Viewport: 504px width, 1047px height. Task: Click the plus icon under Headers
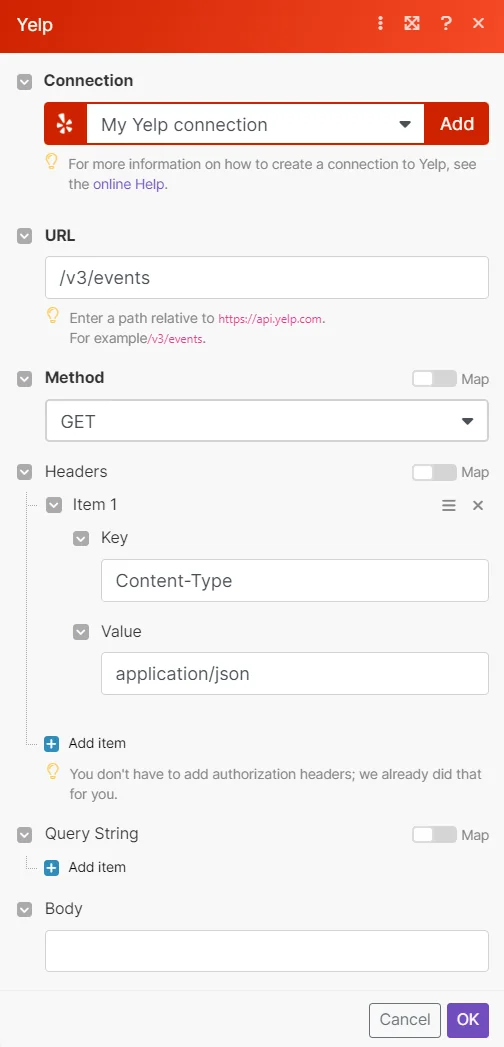point(51,743)
